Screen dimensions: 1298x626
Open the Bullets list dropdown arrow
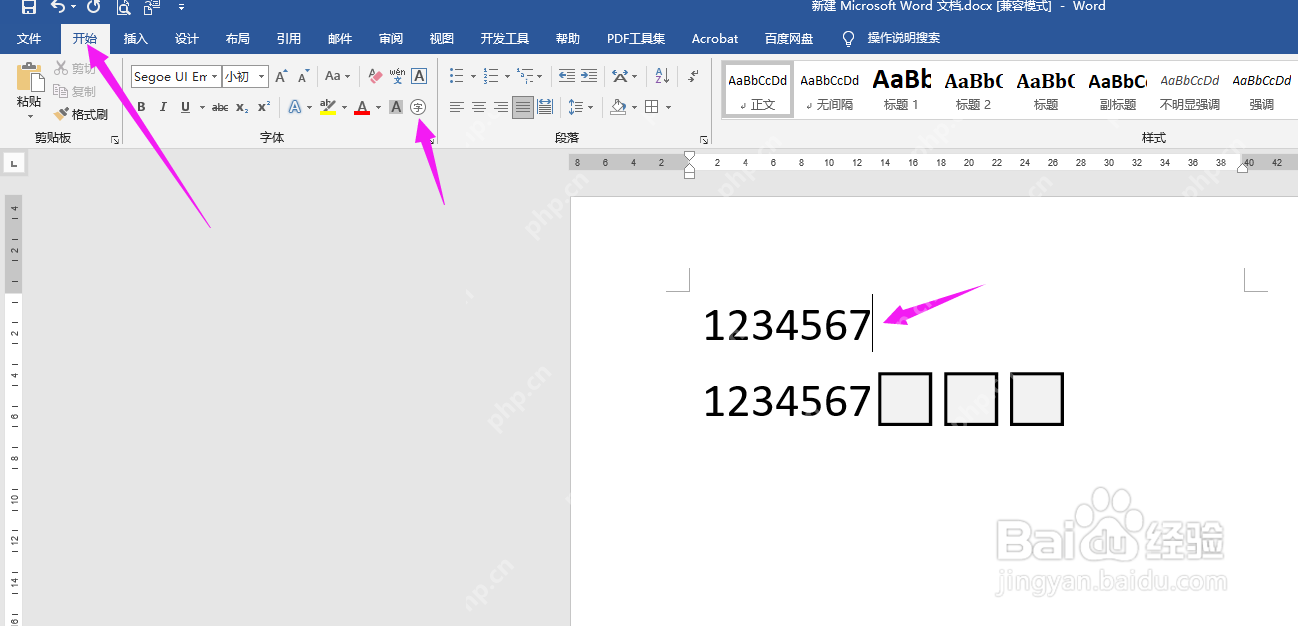point(474,76)
